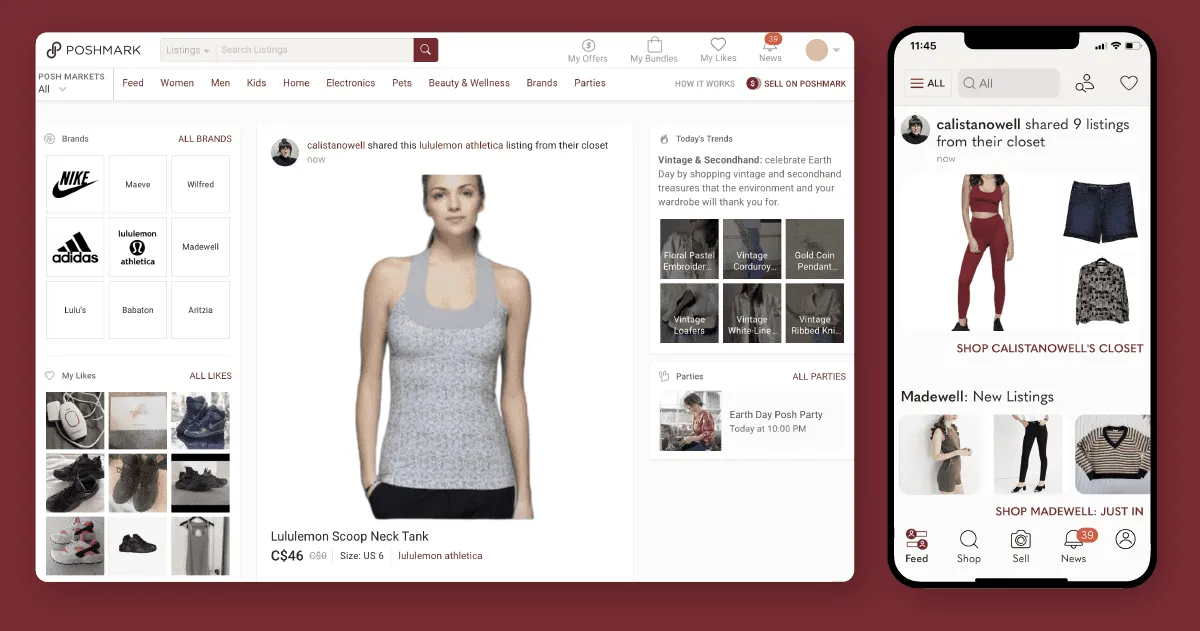Tap calistanowell's avatar on phone feed

point(916,130)
